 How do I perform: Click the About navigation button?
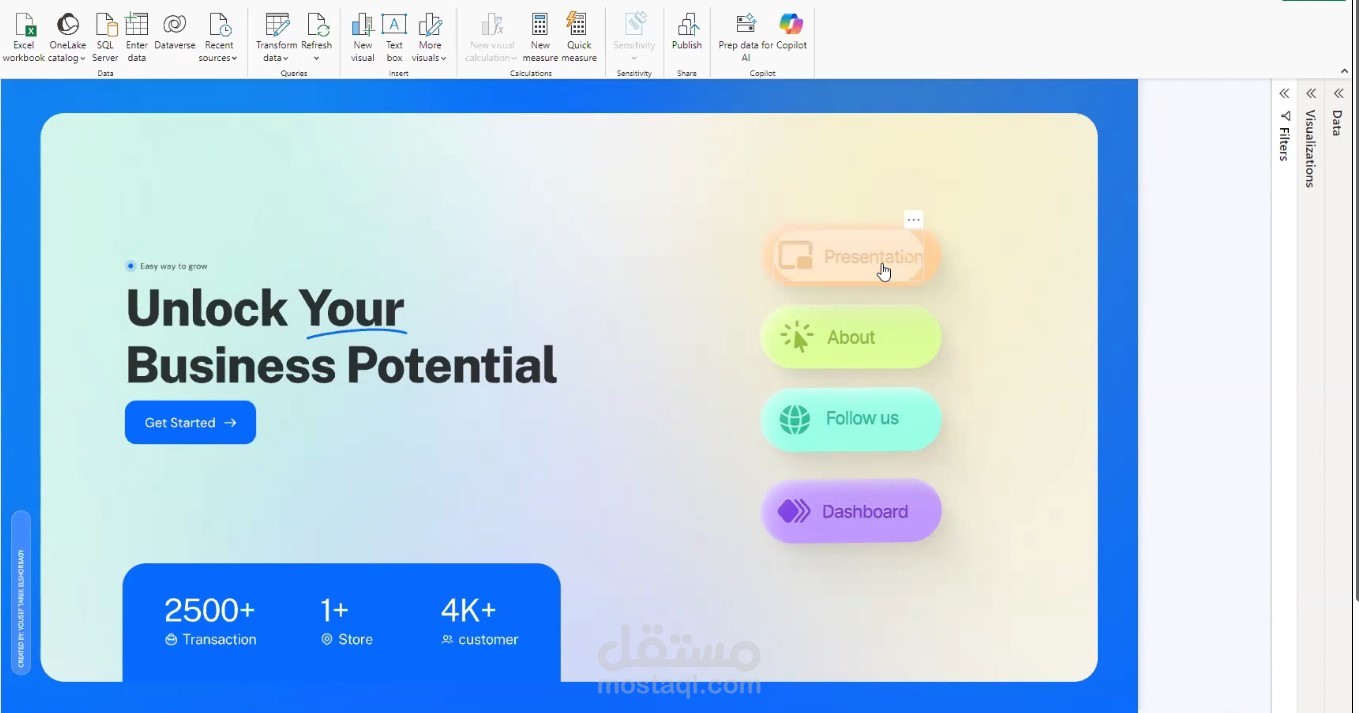851,337
